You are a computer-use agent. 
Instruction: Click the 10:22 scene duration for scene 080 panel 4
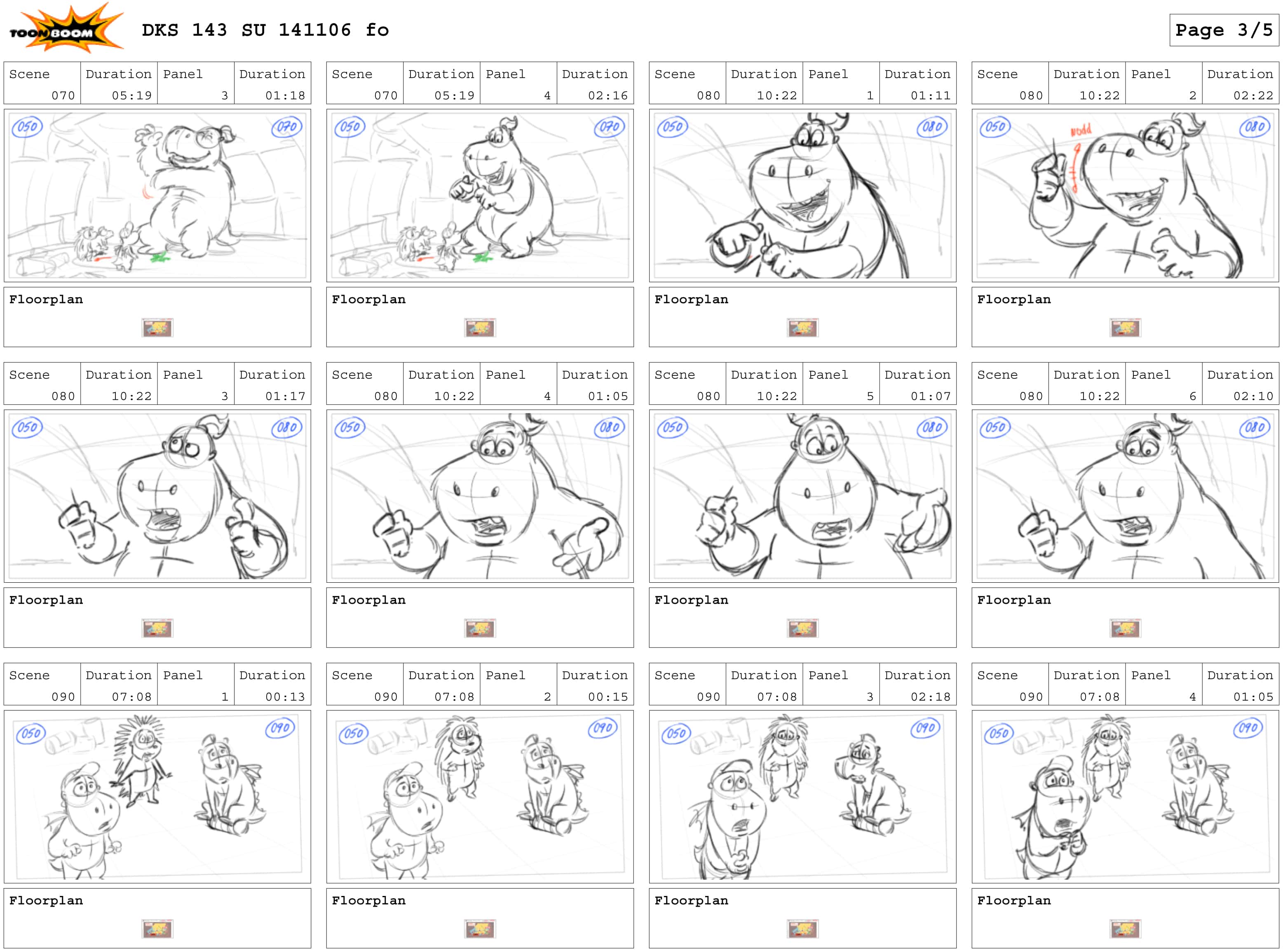tap(454, 396)
